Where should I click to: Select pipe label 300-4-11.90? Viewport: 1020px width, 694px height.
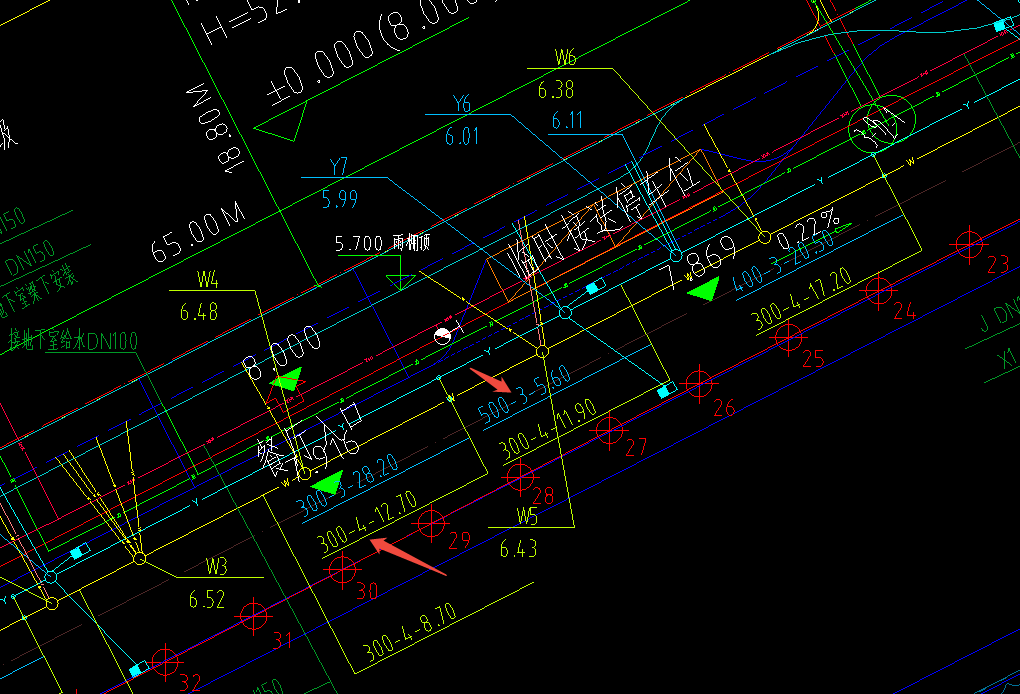pyautogui.click(x=548, y=429)
